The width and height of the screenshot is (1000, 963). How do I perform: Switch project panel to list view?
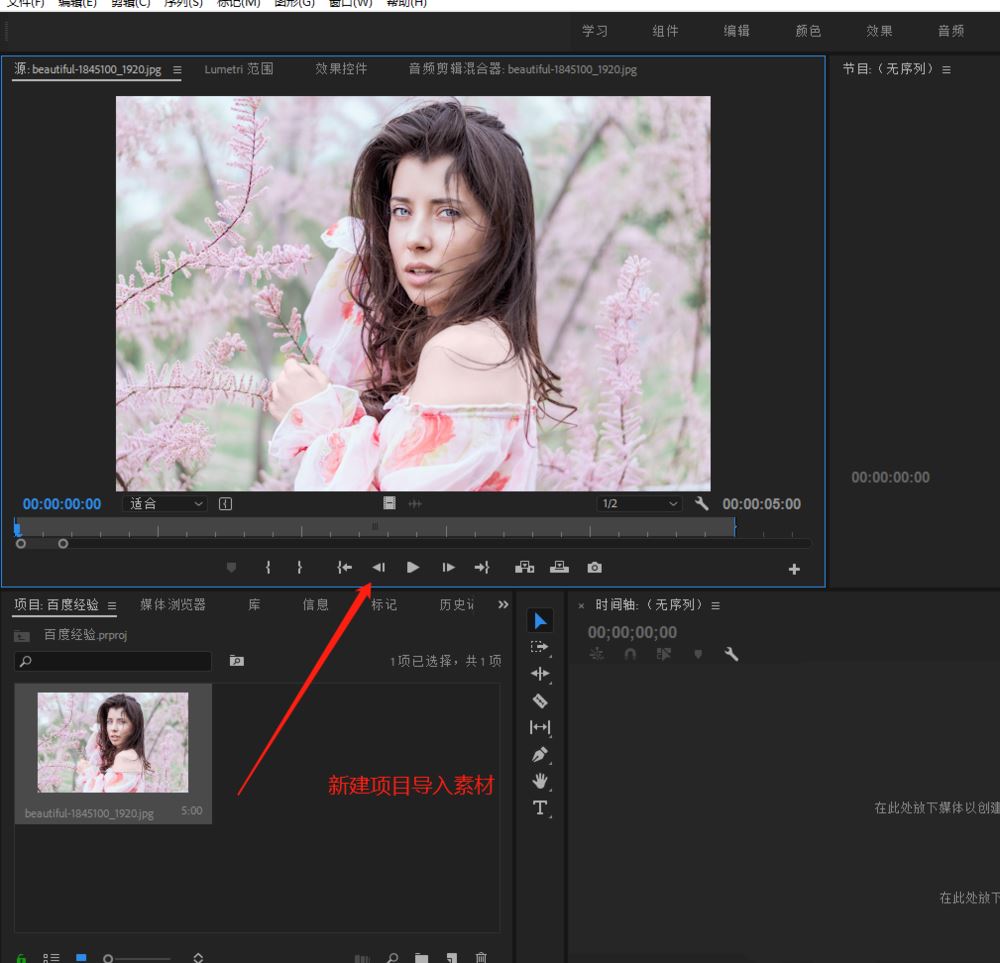50,958
